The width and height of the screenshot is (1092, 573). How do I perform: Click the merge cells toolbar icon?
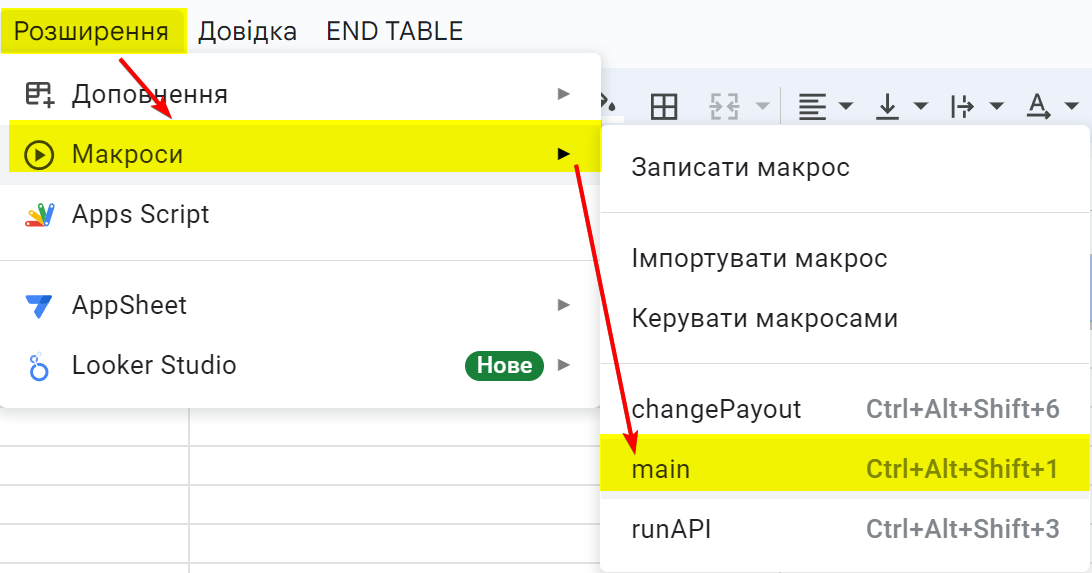(x=724, y=107)
